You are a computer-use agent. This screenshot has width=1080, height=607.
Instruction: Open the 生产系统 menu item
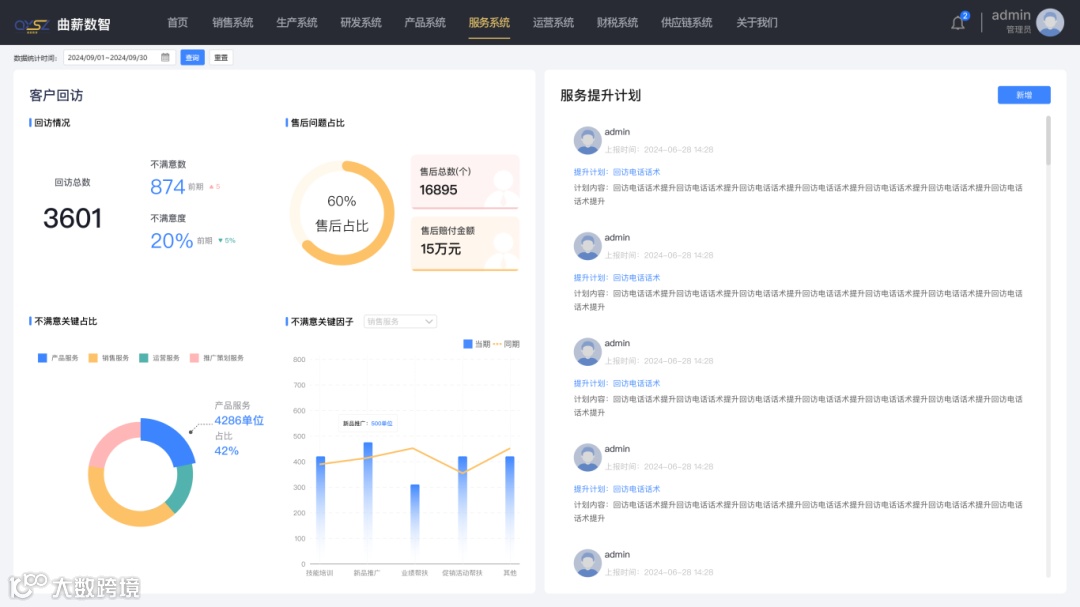(x=297, y=23)
